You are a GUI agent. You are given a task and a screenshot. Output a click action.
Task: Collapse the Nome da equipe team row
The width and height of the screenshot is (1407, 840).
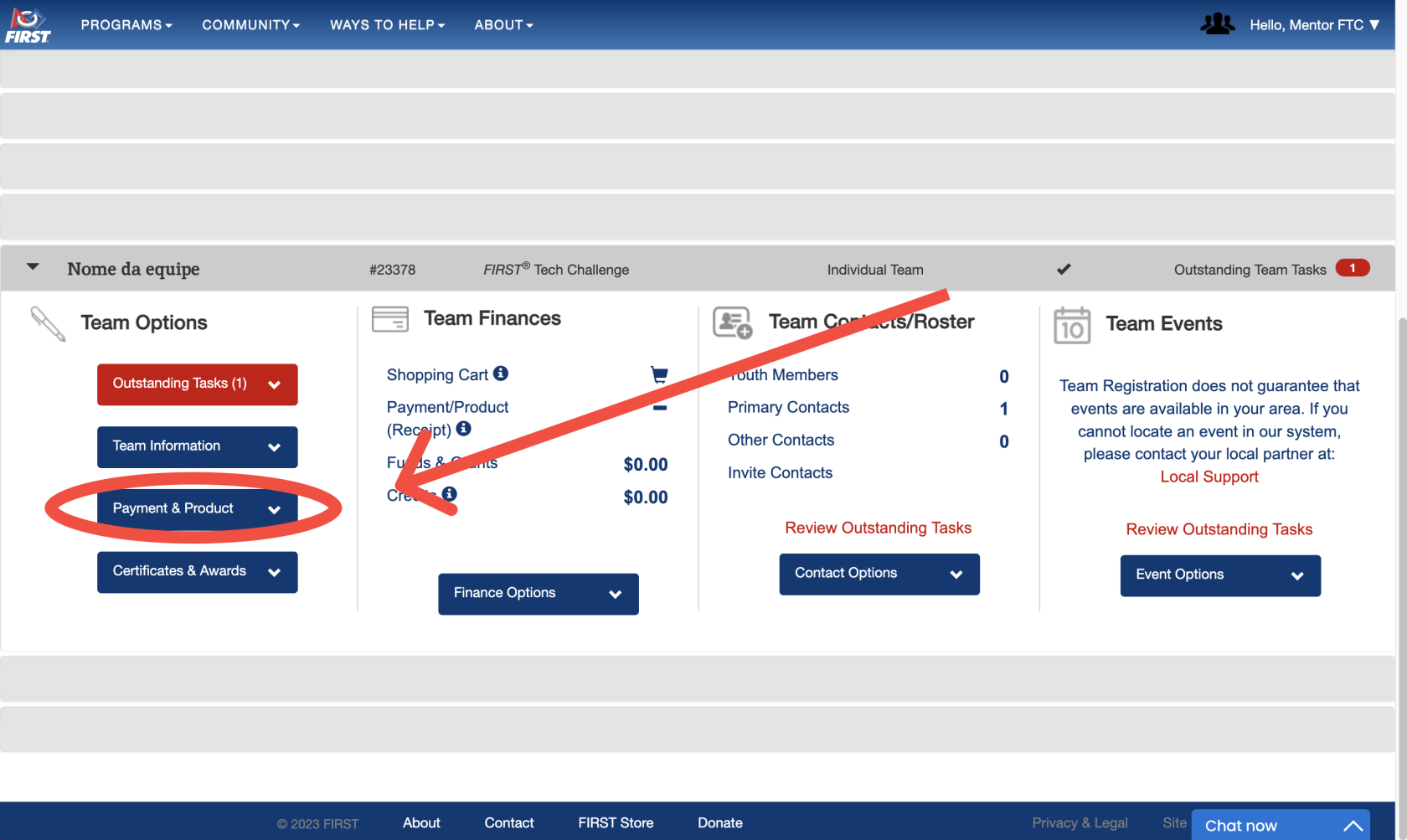coord(33,267)
